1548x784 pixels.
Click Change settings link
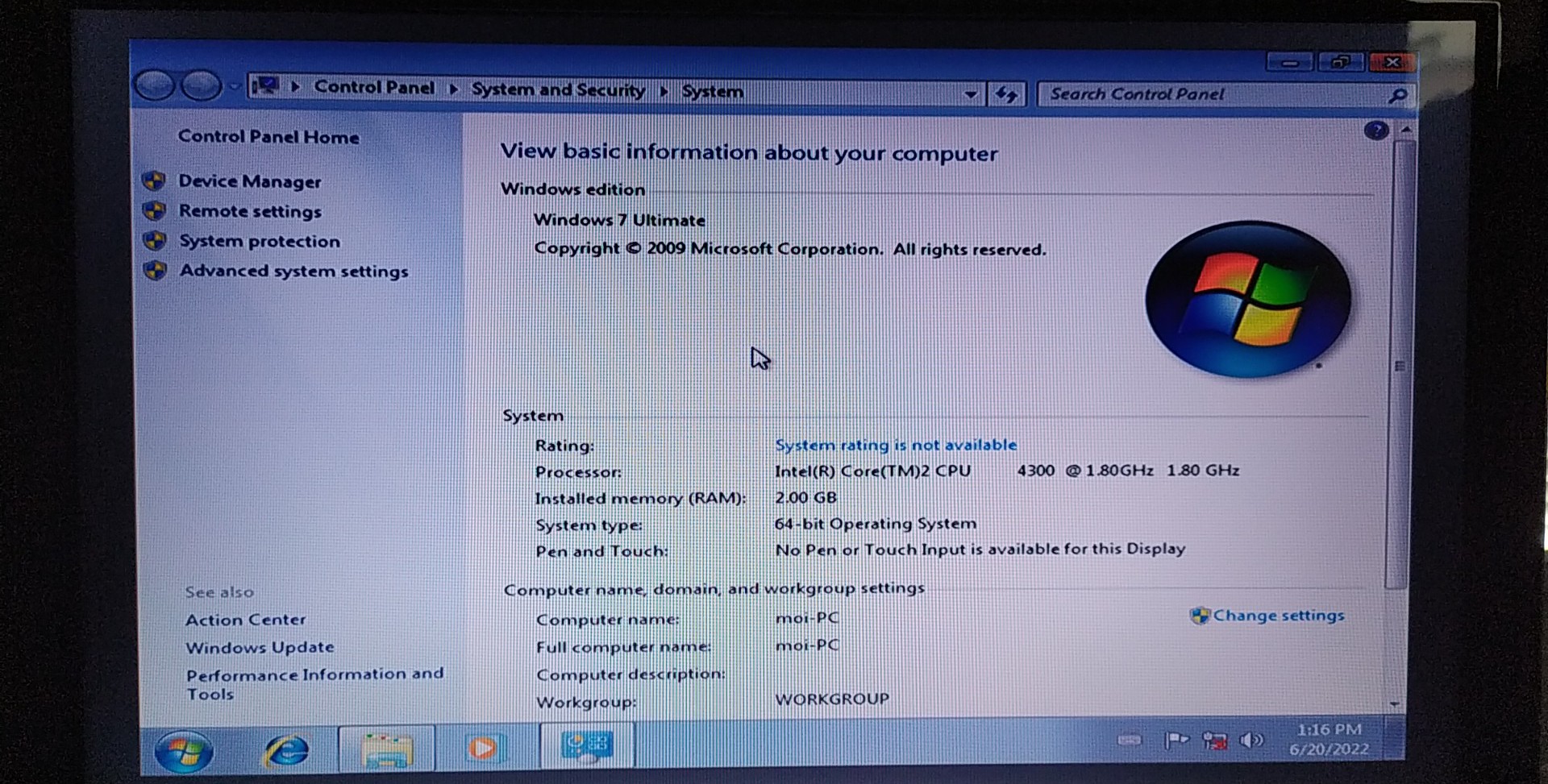pos(1279,616)
